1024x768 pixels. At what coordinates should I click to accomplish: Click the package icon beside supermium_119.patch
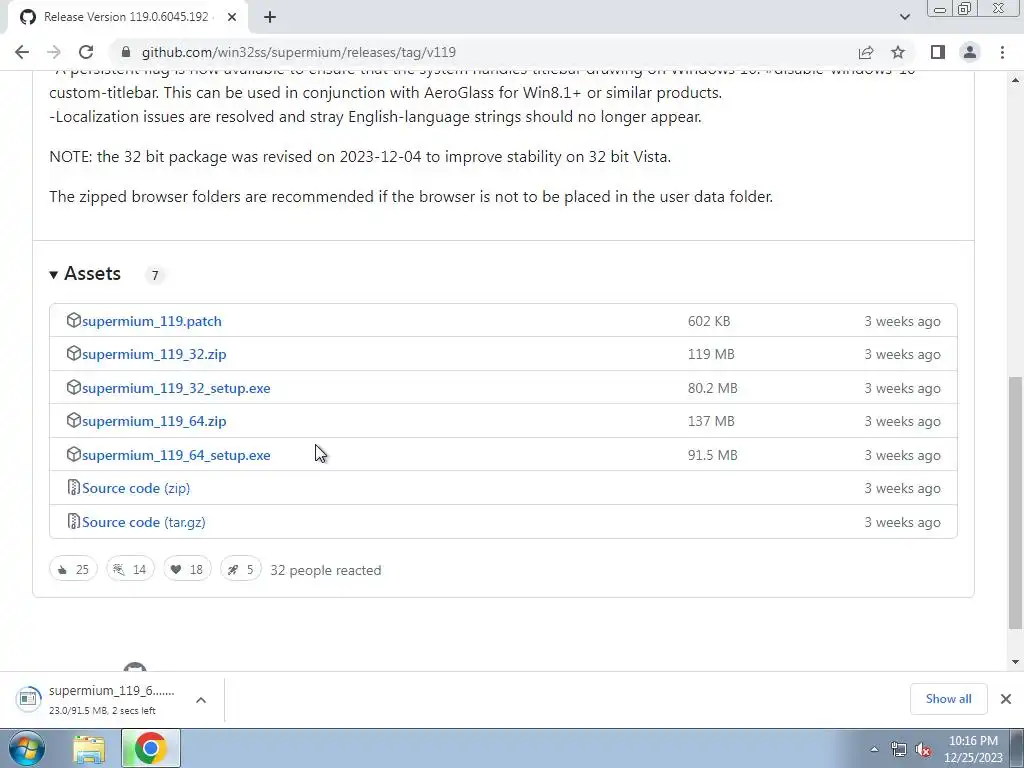[74, 320]
